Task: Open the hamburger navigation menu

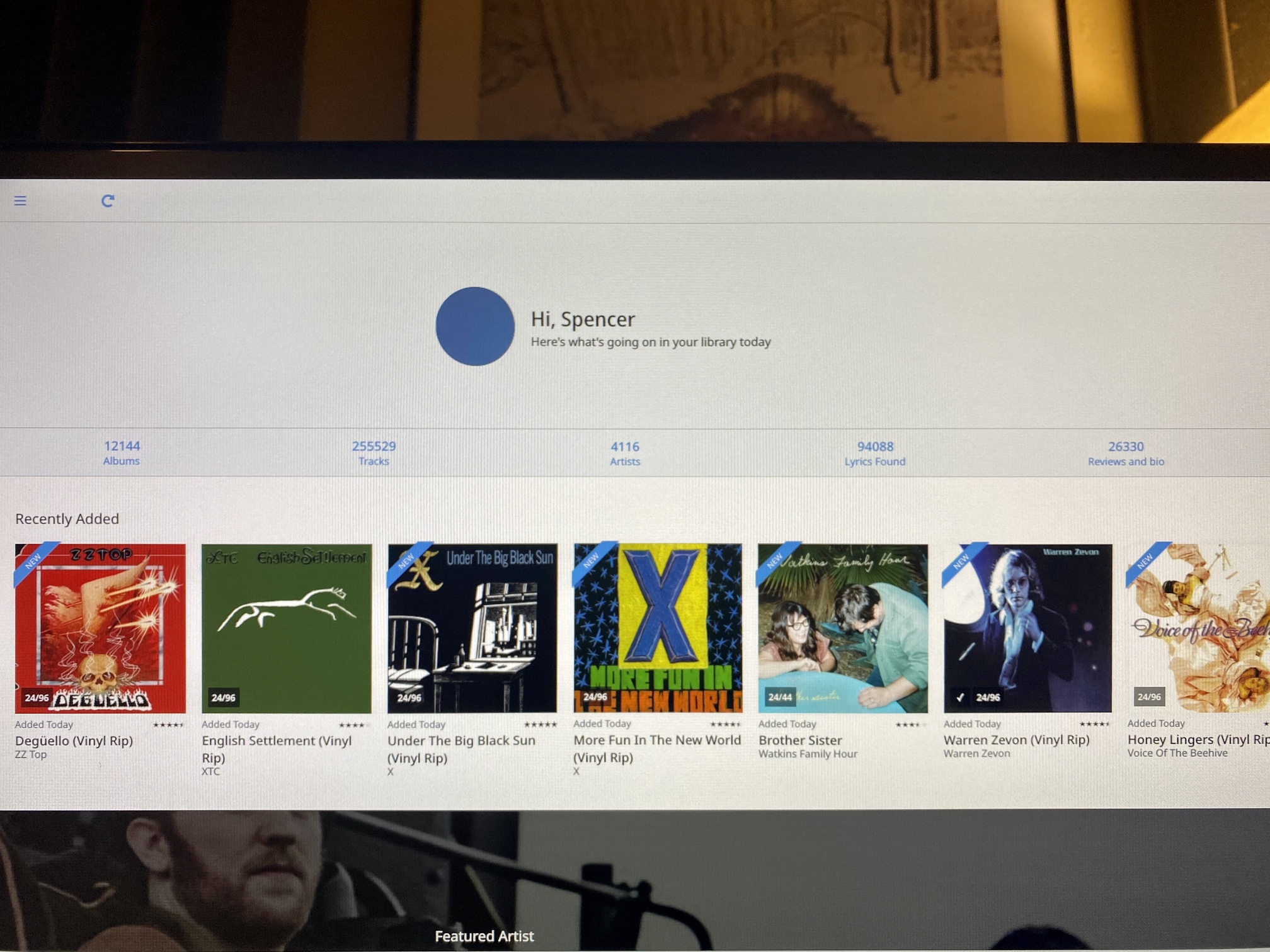Action: coord(20,201)
